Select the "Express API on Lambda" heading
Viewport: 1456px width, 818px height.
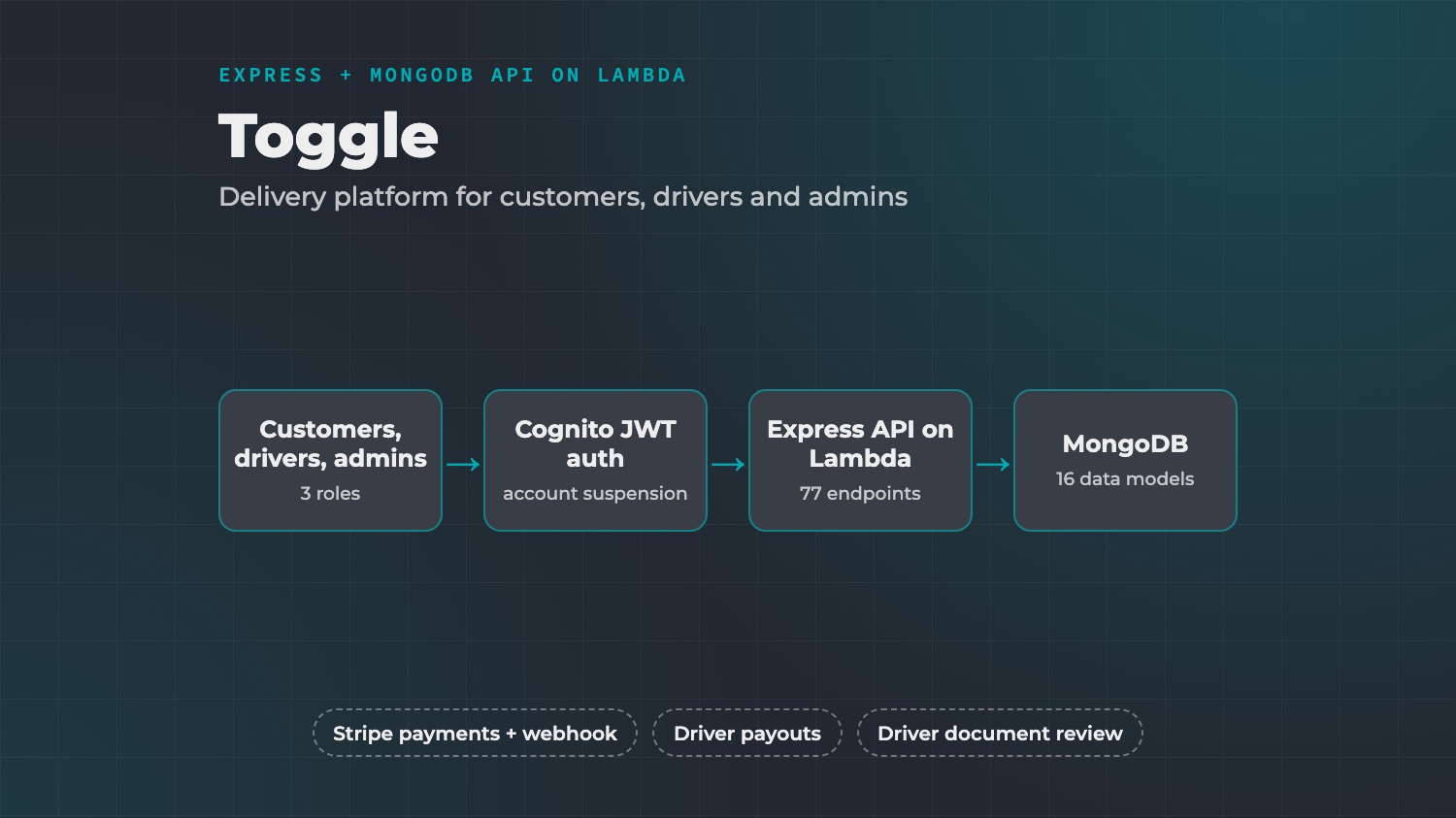tap(860, 443)
